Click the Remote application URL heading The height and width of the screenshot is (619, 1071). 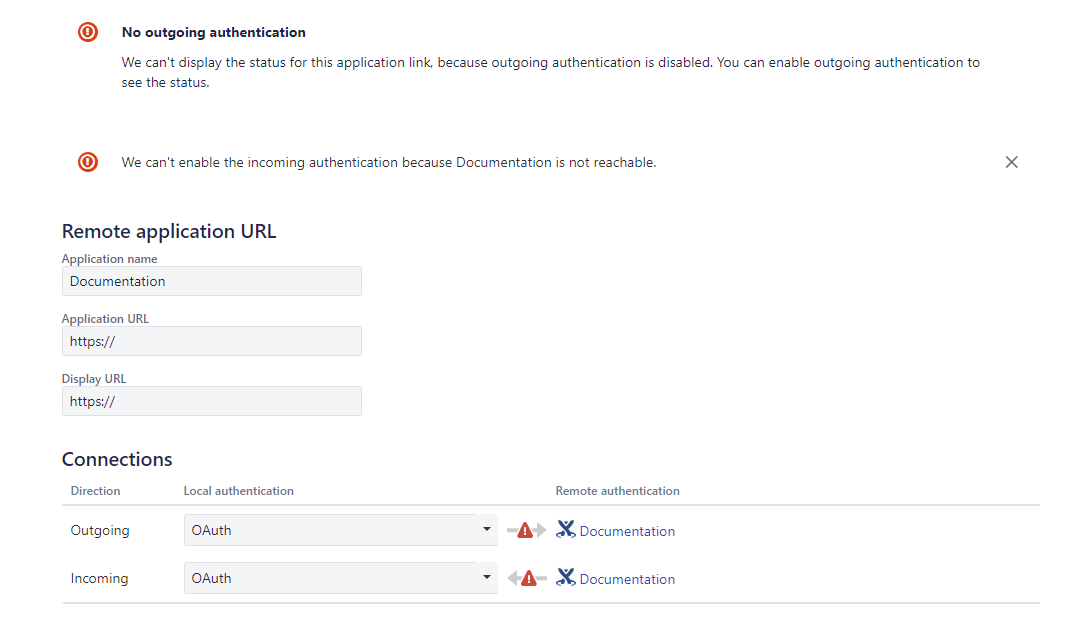(169, 232)
